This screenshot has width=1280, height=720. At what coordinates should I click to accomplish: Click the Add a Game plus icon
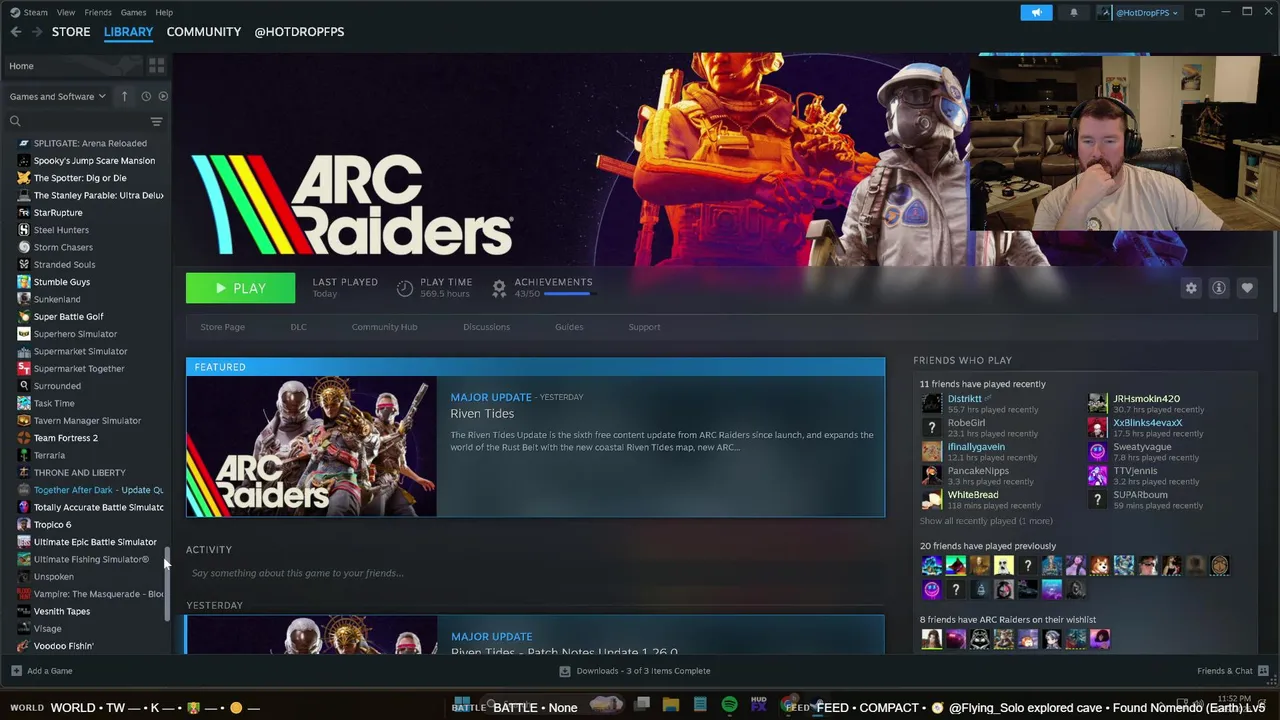16,671
